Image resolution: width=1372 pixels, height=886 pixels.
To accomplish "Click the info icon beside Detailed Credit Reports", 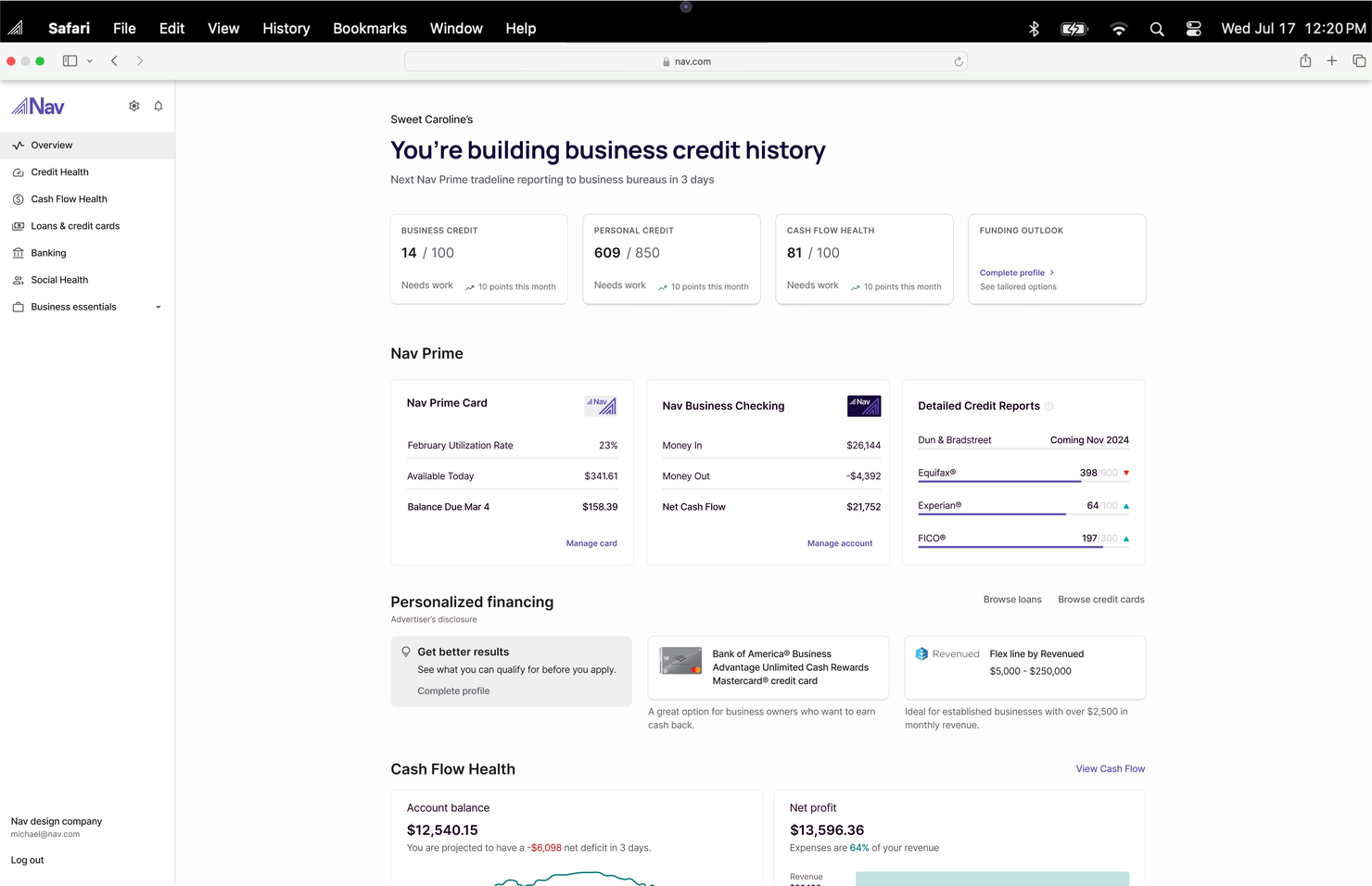I will point(1048,406).
